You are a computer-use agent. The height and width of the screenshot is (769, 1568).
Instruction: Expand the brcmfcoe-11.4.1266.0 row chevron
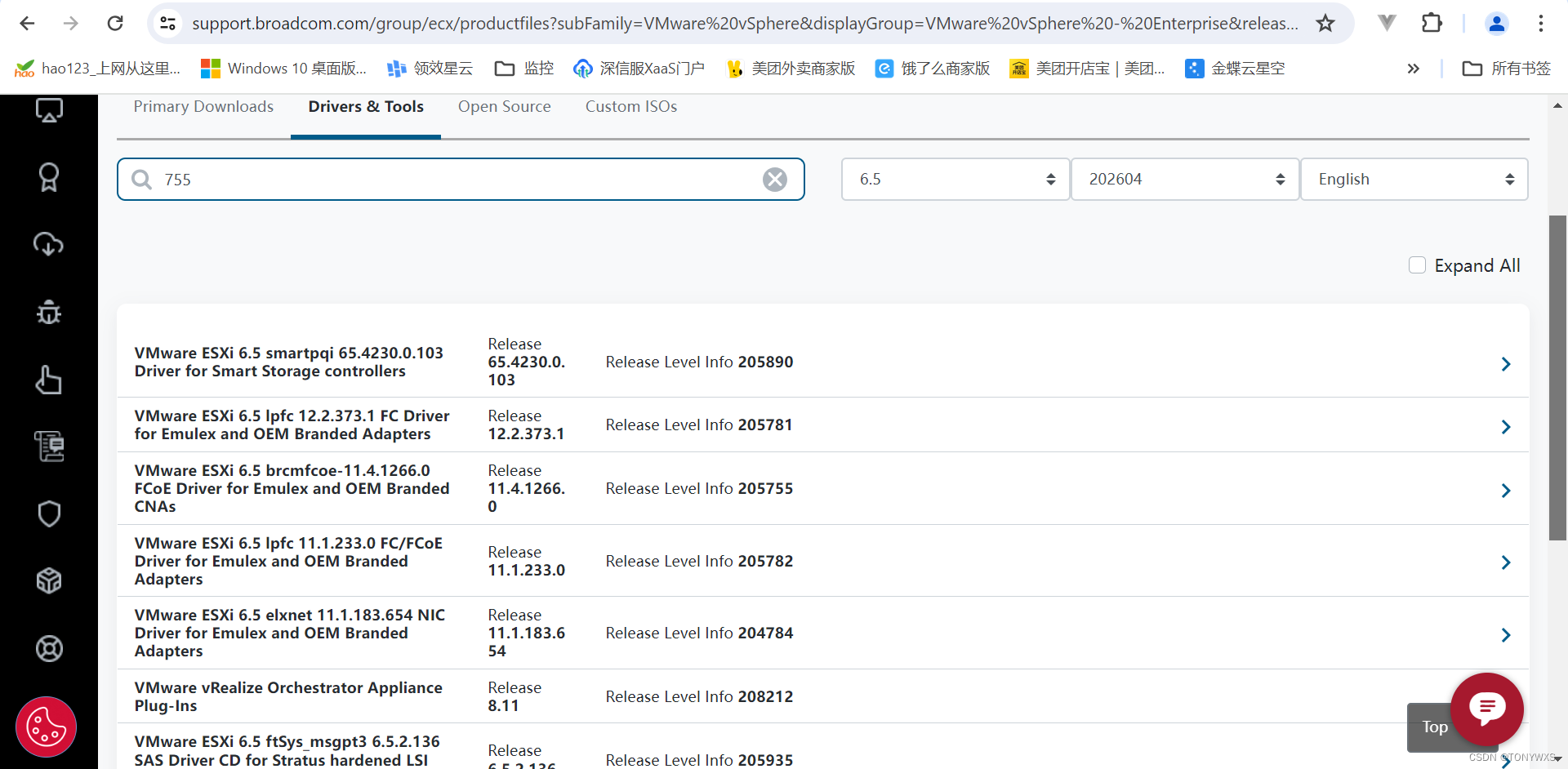pos(1506,491)
